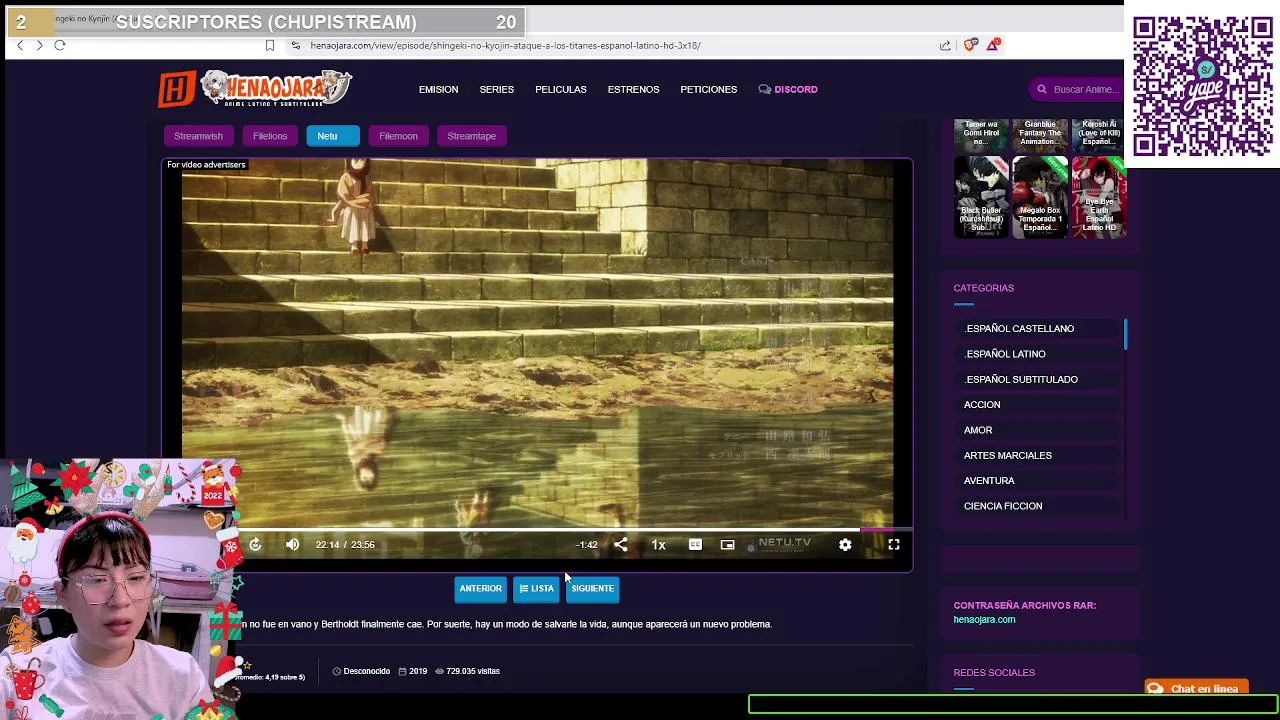Open the Black Bullet thumbnail

pos(981,197)
